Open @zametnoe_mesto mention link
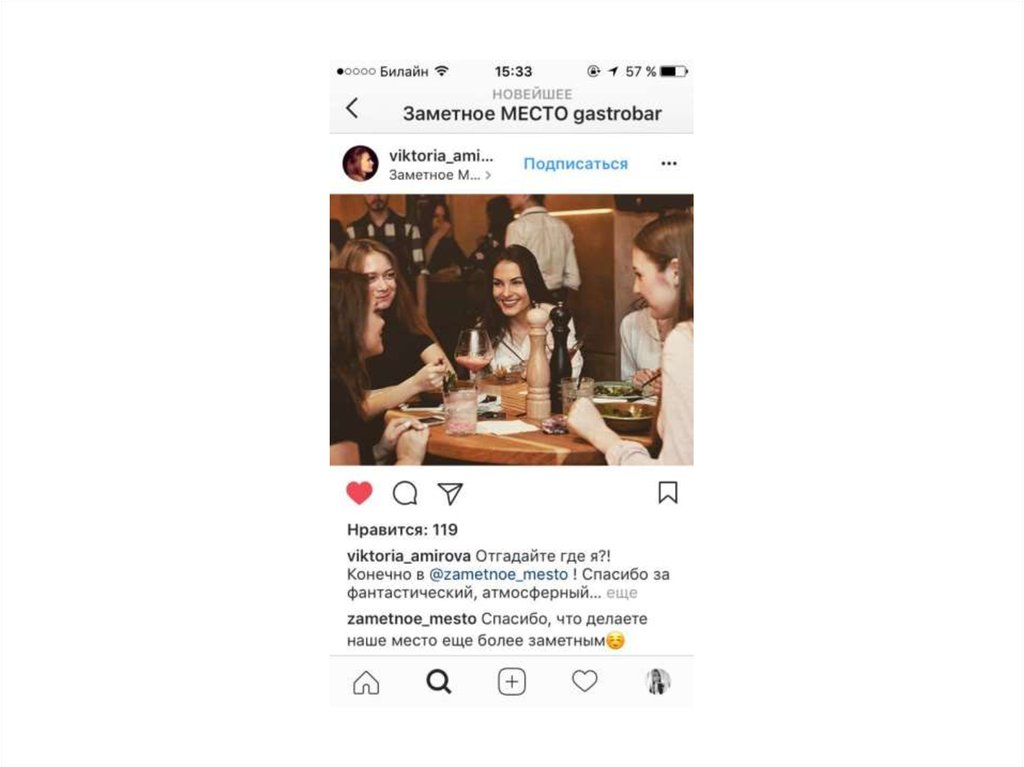This screenshot has width=1024, height=767. 498,574
